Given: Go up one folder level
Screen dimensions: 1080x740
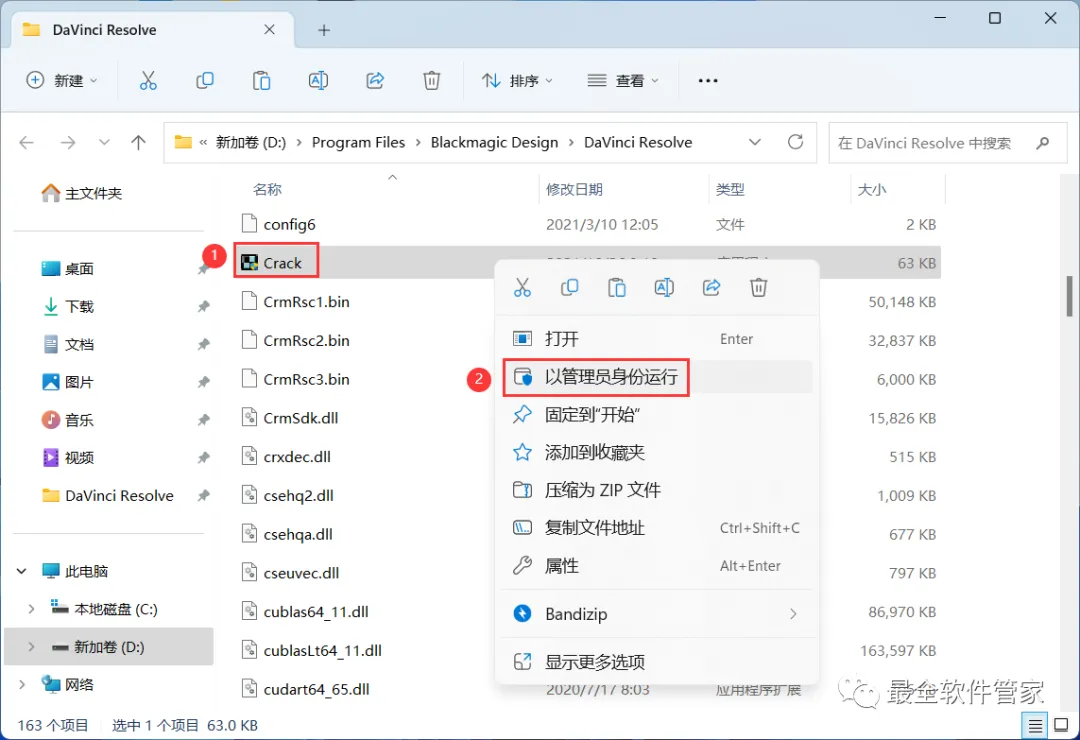Looking at the screenshot, I should coord(138,143).
